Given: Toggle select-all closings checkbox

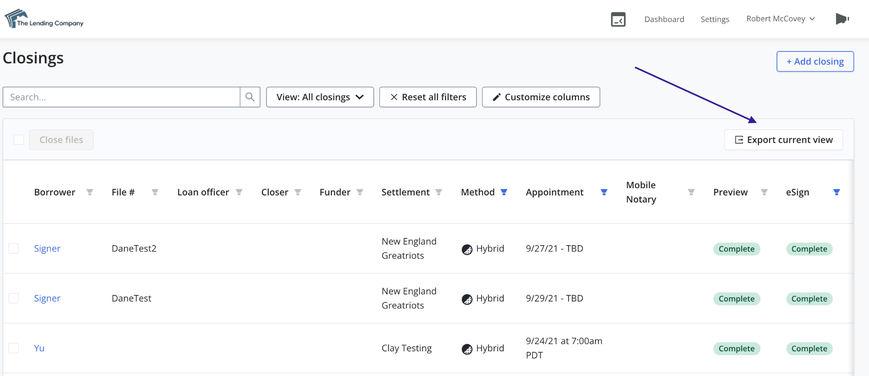Looking at the screenshot, I should [19, 140].
